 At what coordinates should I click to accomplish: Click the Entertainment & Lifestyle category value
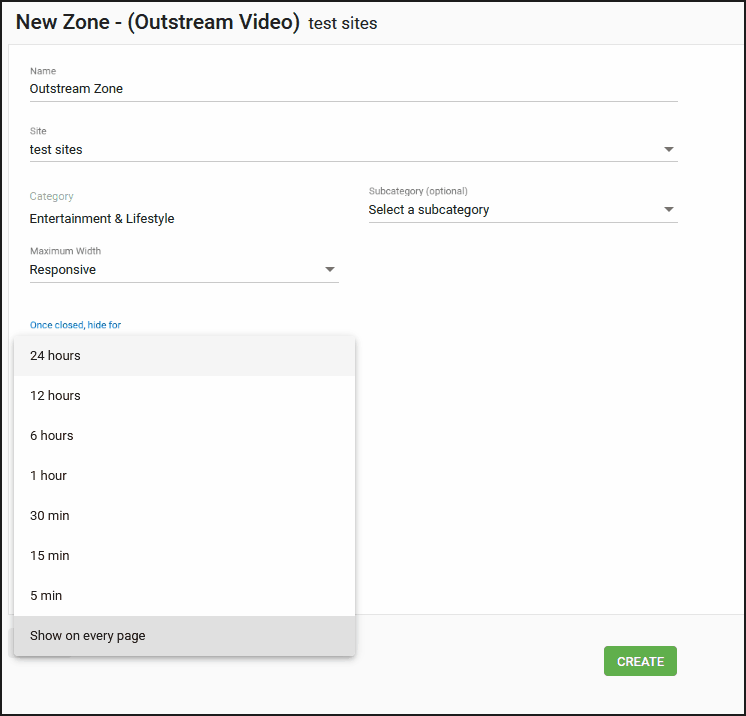click(102, 218)
